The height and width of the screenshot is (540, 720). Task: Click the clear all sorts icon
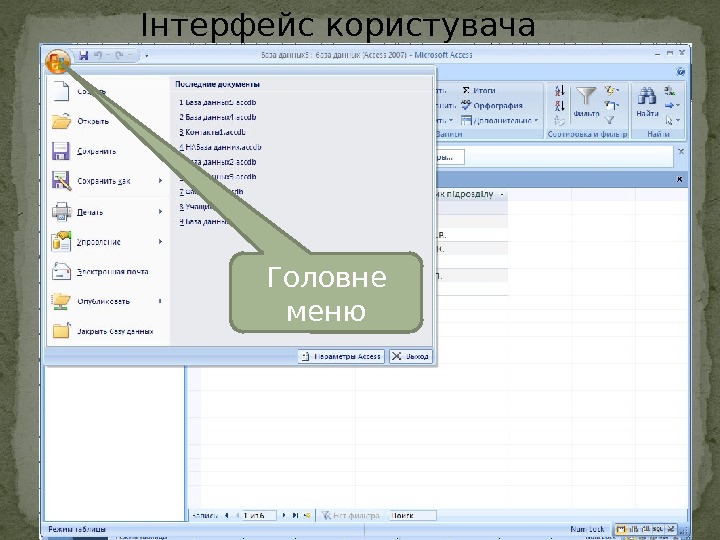pos(559,120)
